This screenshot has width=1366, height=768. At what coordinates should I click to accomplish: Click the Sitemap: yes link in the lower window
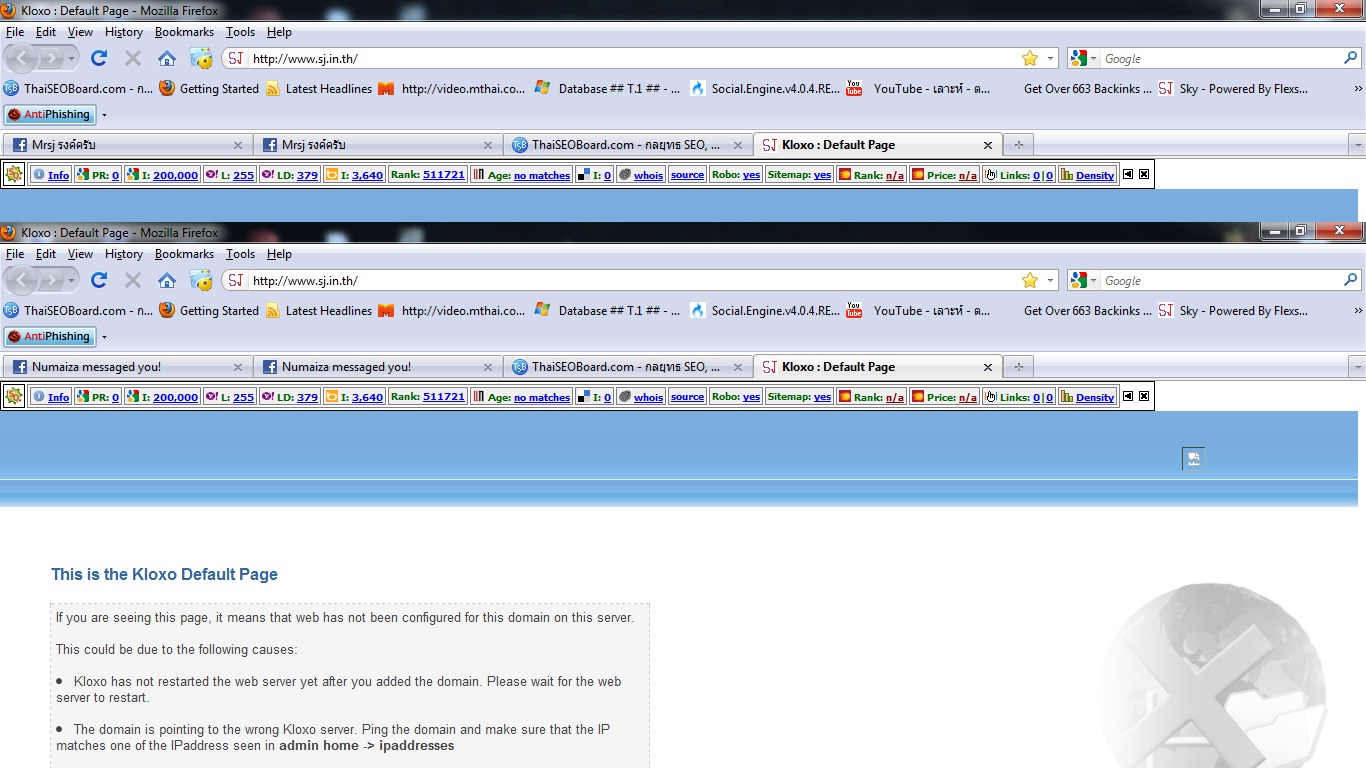point(799,397)
